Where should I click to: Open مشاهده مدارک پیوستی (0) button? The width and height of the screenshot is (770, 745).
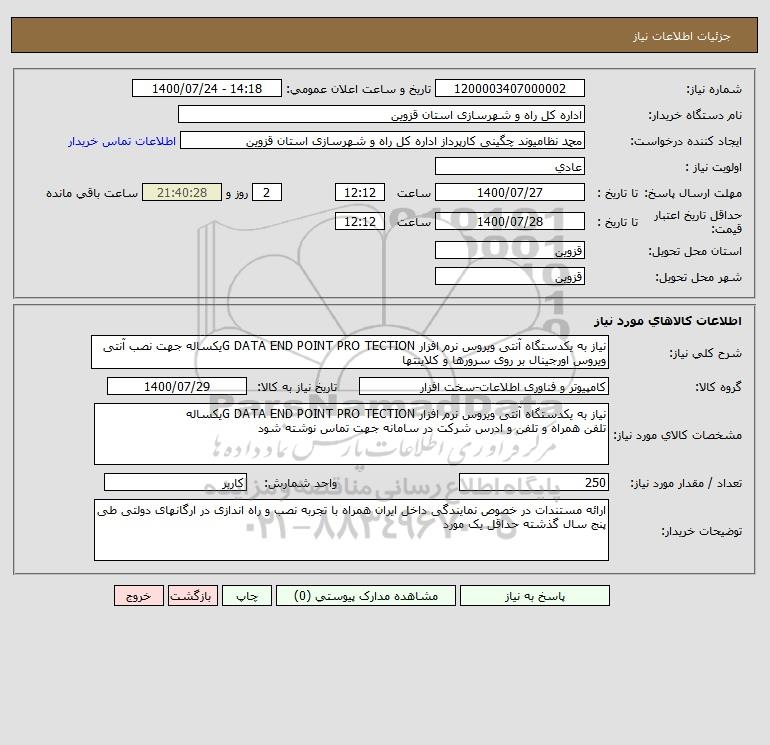pos(366,596)
